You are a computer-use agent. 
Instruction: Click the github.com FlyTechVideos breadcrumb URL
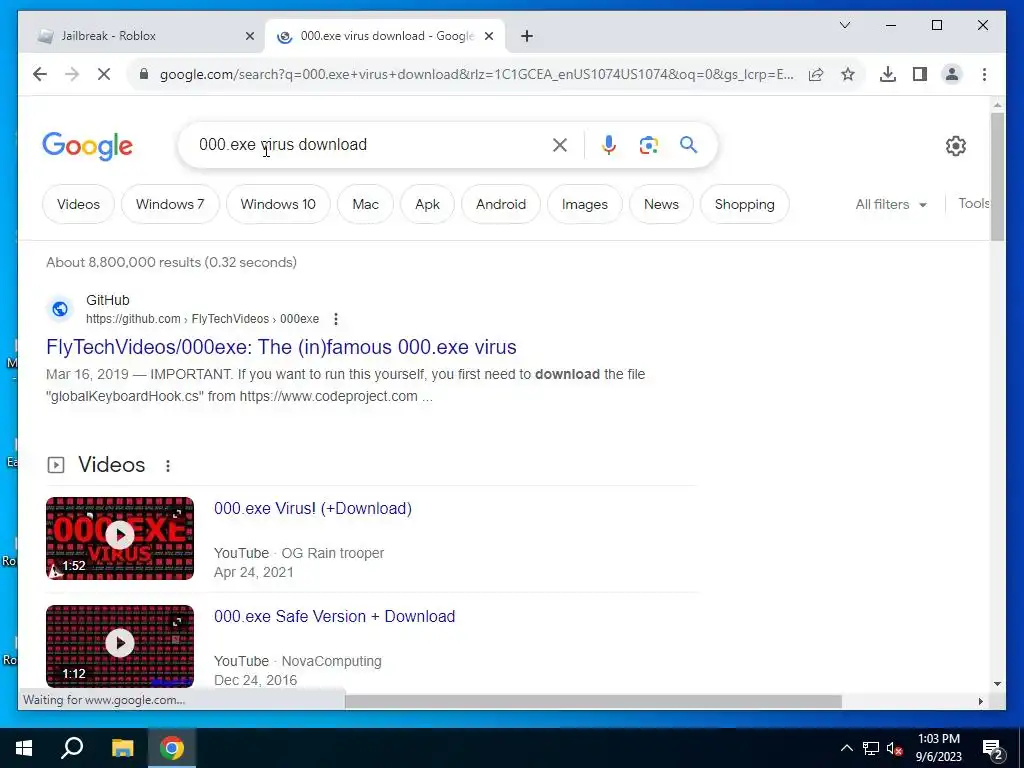pyautogui.click(x=202, y=319)
